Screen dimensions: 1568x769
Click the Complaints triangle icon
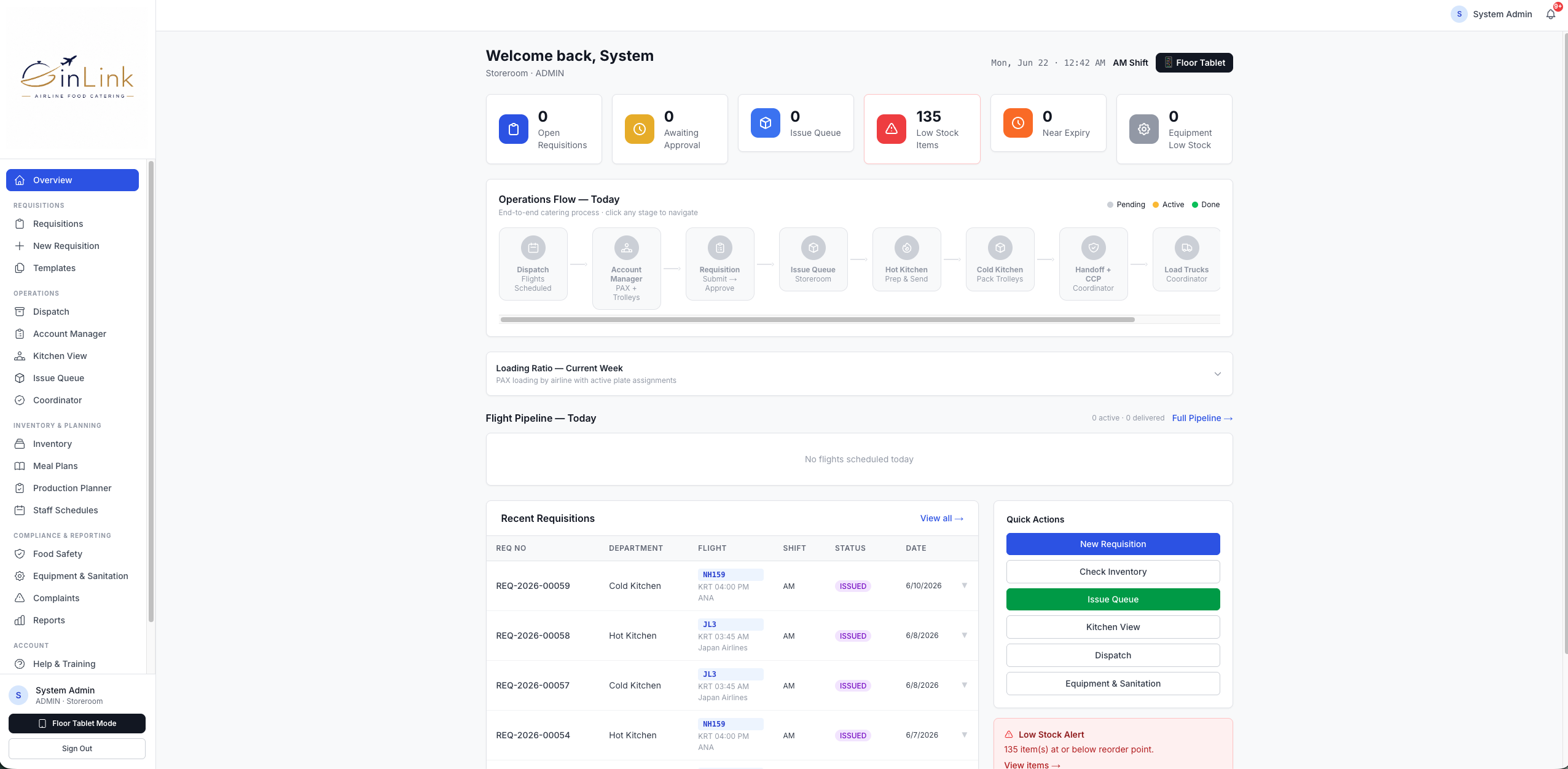pos(20,598)
